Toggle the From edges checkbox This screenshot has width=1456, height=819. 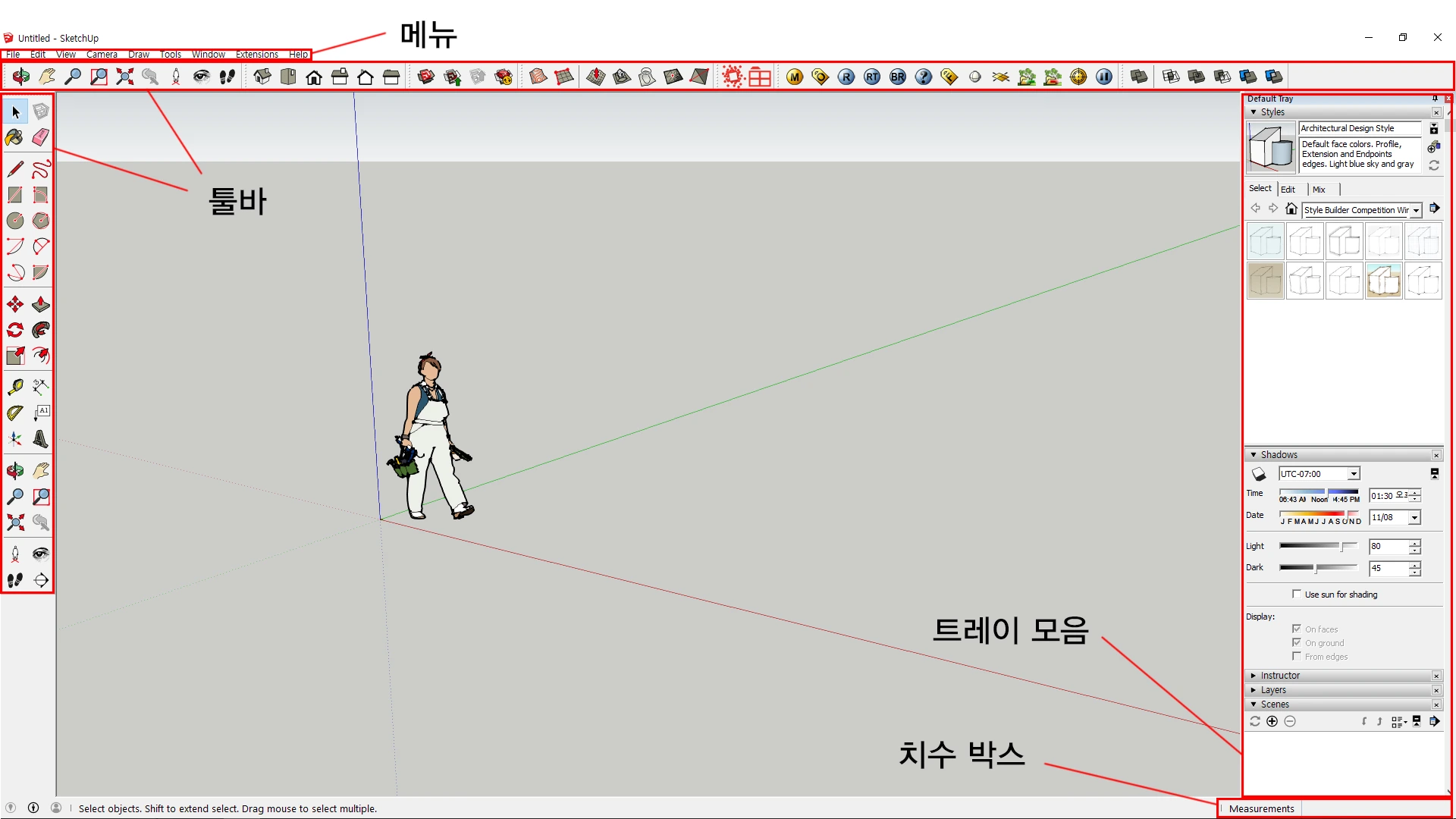(1297, 656)
